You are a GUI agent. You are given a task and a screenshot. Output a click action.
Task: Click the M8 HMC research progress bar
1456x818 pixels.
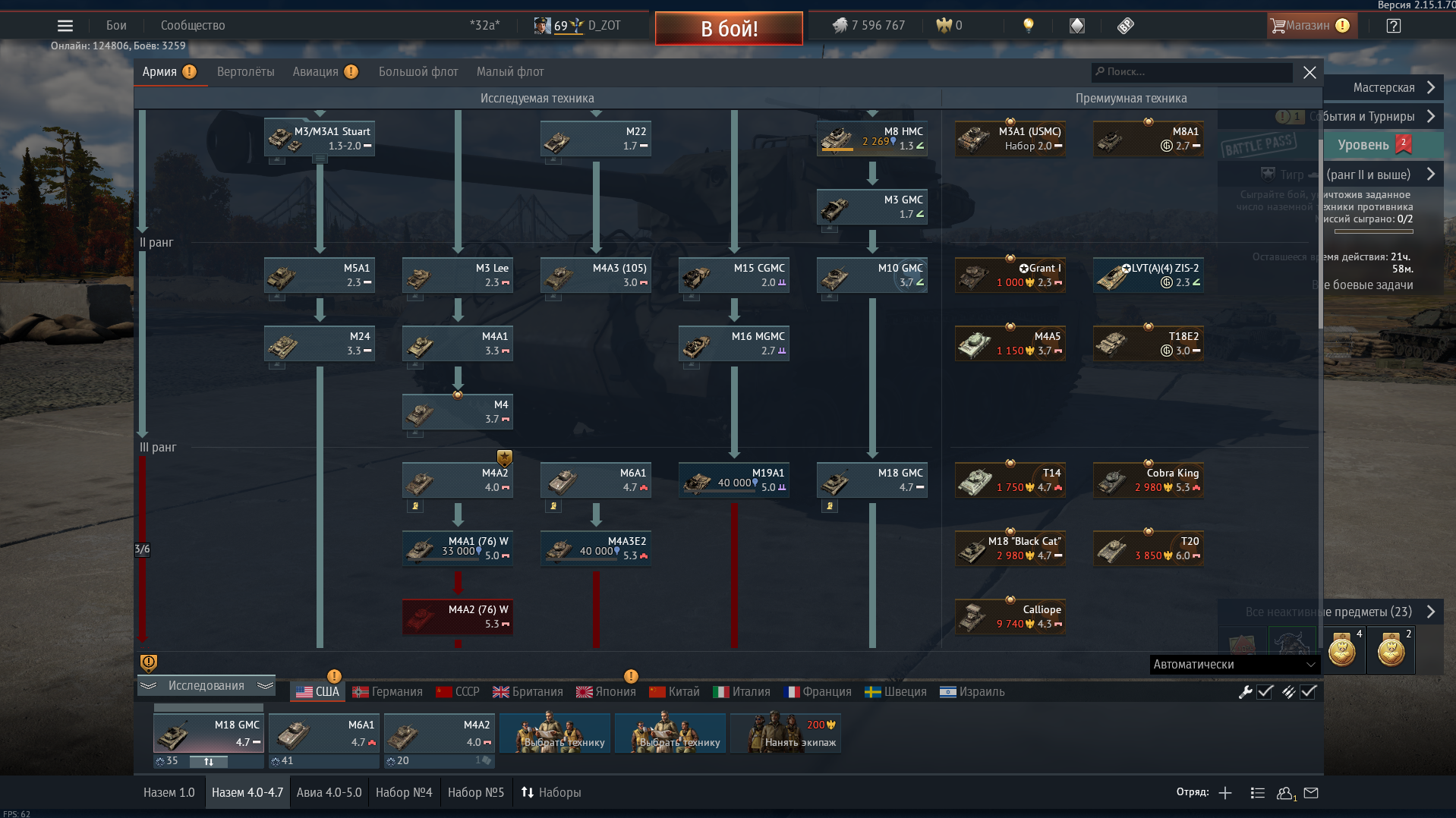837,150
